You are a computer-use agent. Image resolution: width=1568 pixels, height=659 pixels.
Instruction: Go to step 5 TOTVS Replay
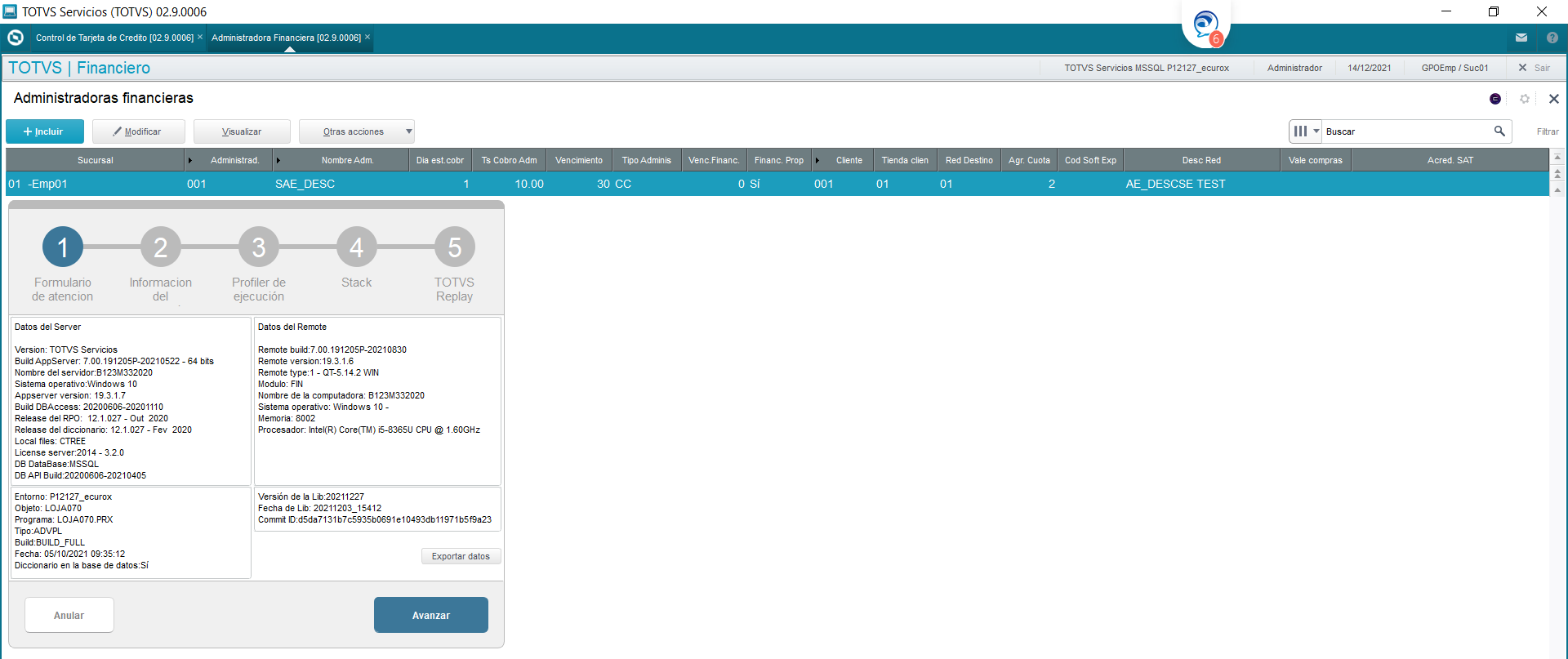455,247
